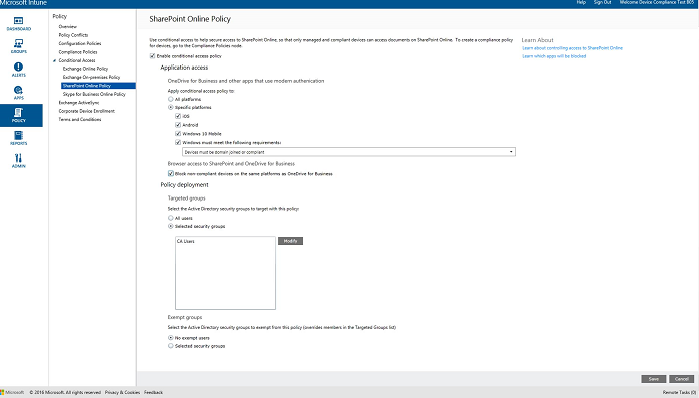Select No exempt users radio button
699x398 pixels.
[170, 338]
